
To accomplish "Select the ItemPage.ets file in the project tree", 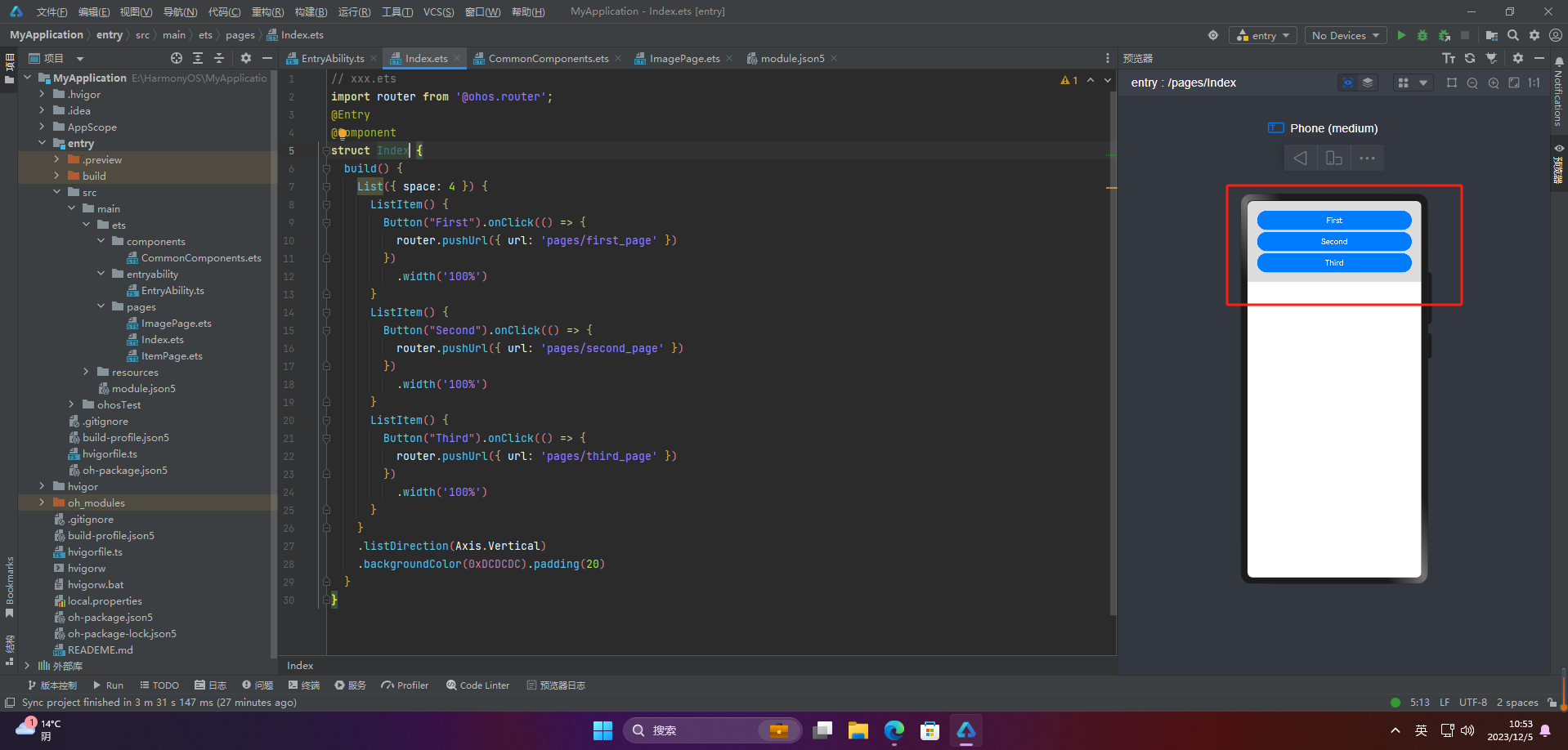I will [x=172, y=355].
